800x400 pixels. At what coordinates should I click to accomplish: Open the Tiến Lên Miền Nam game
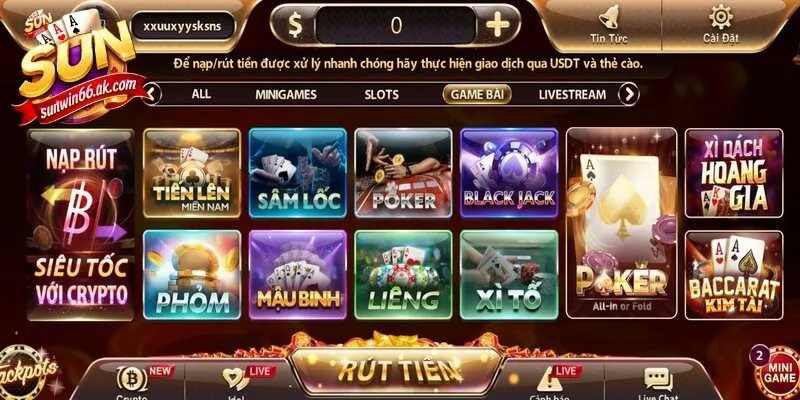192,173
